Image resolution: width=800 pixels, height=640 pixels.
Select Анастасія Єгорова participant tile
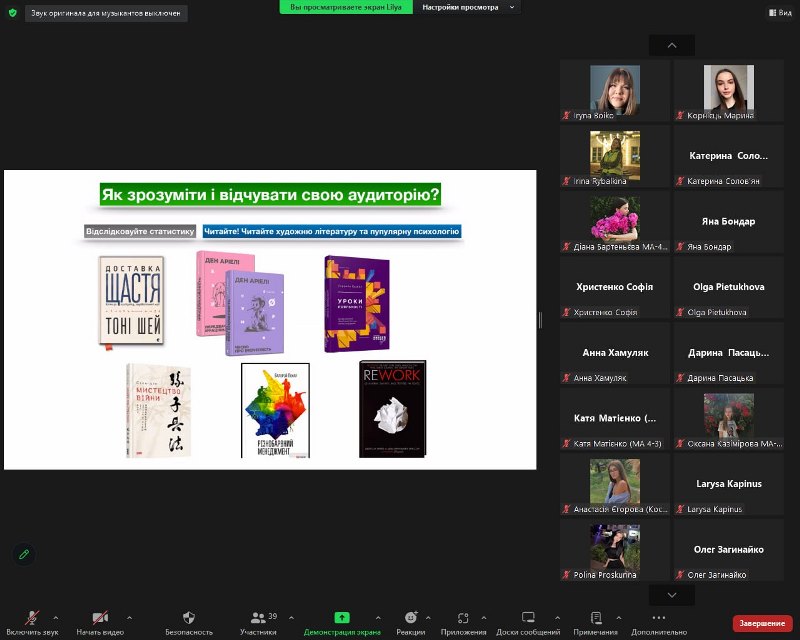pyautogui.click(x=615, y=484)
